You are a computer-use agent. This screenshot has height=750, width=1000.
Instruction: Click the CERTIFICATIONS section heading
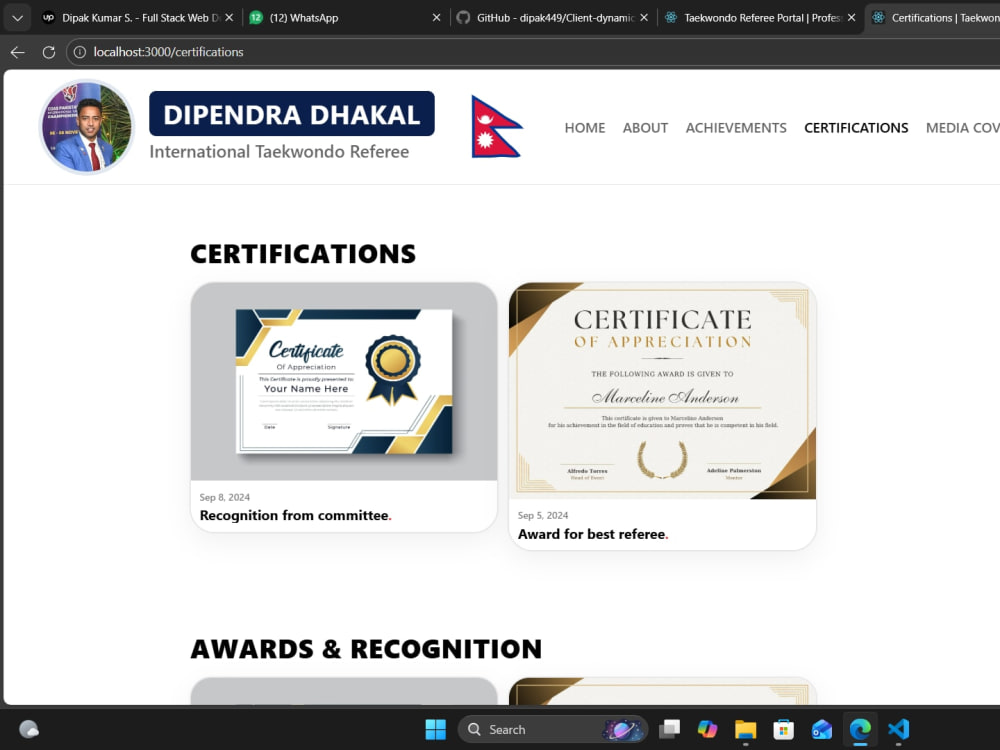point(303,254)
